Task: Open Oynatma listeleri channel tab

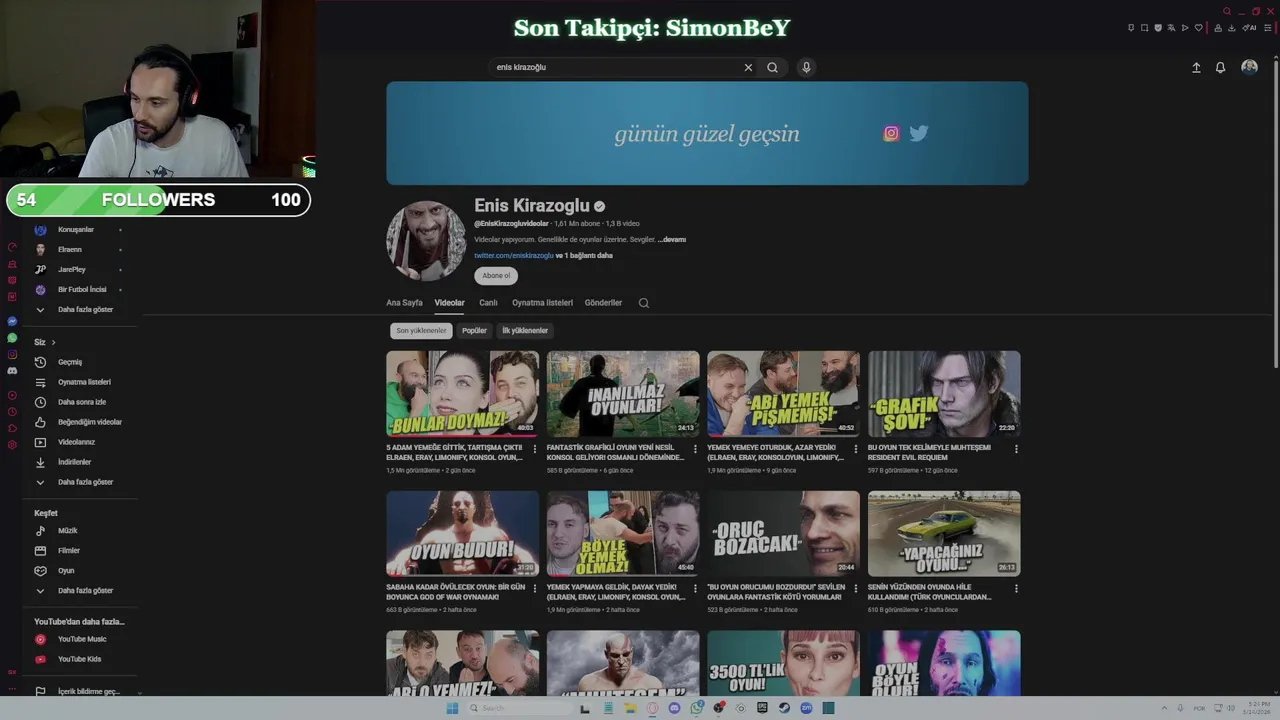Action: click(542, 303)
